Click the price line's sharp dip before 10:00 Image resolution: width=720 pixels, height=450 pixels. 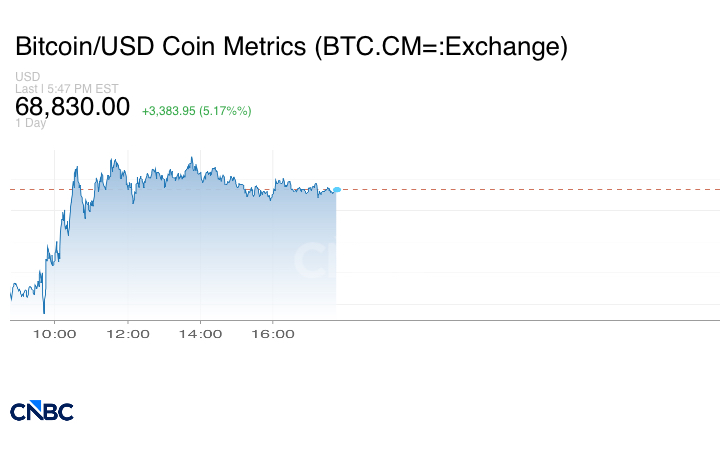(x=44, y=312)
